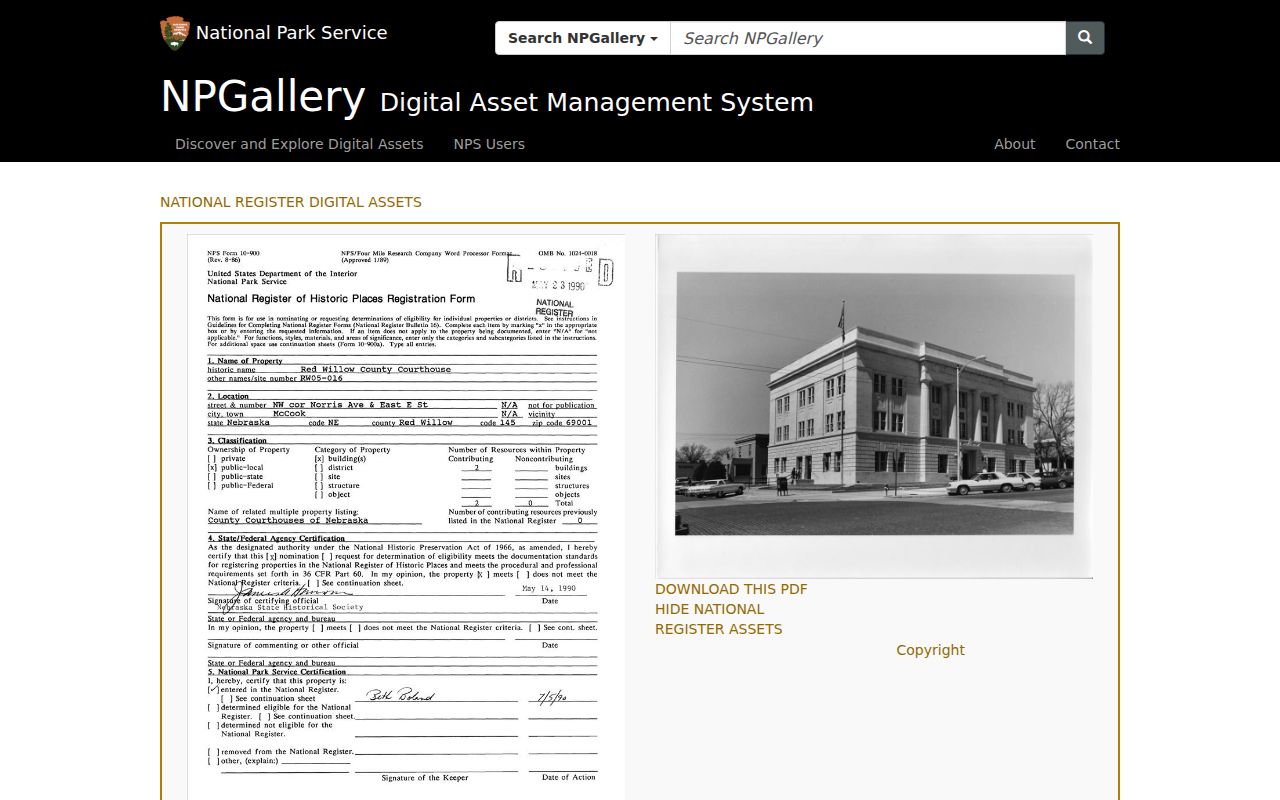Viewport: 1280px width, 800px height.
Task: Hide National Register Assets
Action: point(719,619)
